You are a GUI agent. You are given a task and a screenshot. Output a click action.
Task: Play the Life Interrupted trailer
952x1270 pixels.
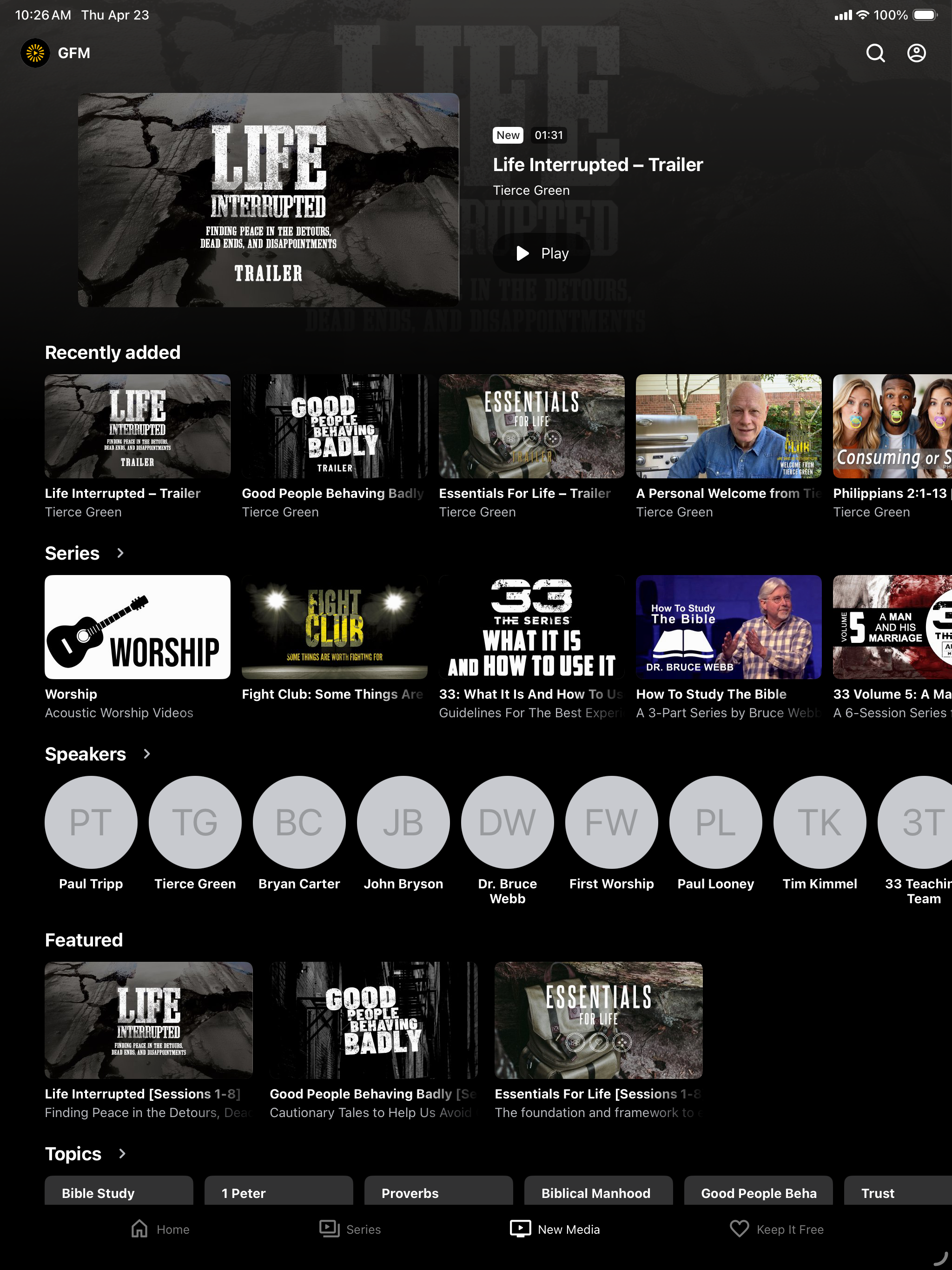542,253
